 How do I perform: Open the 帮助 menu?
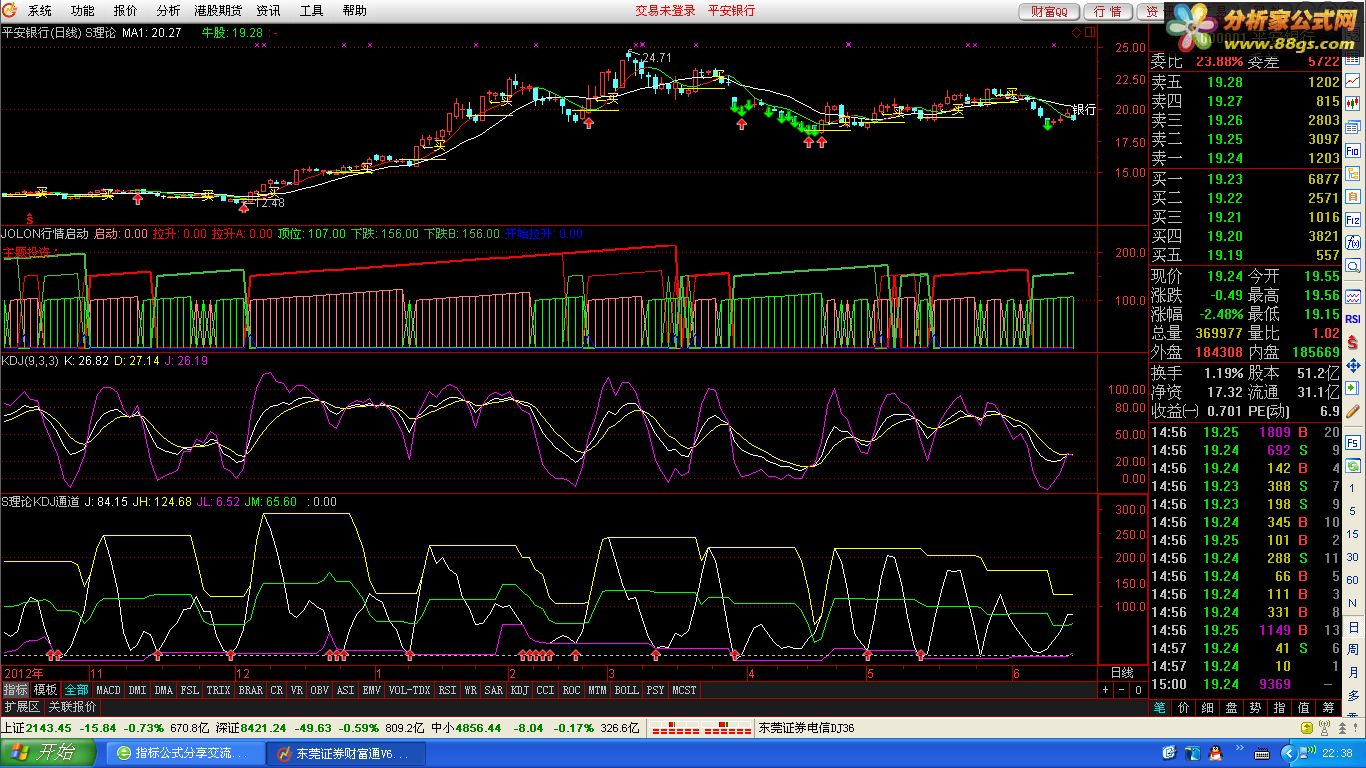[x=354, y=11]
